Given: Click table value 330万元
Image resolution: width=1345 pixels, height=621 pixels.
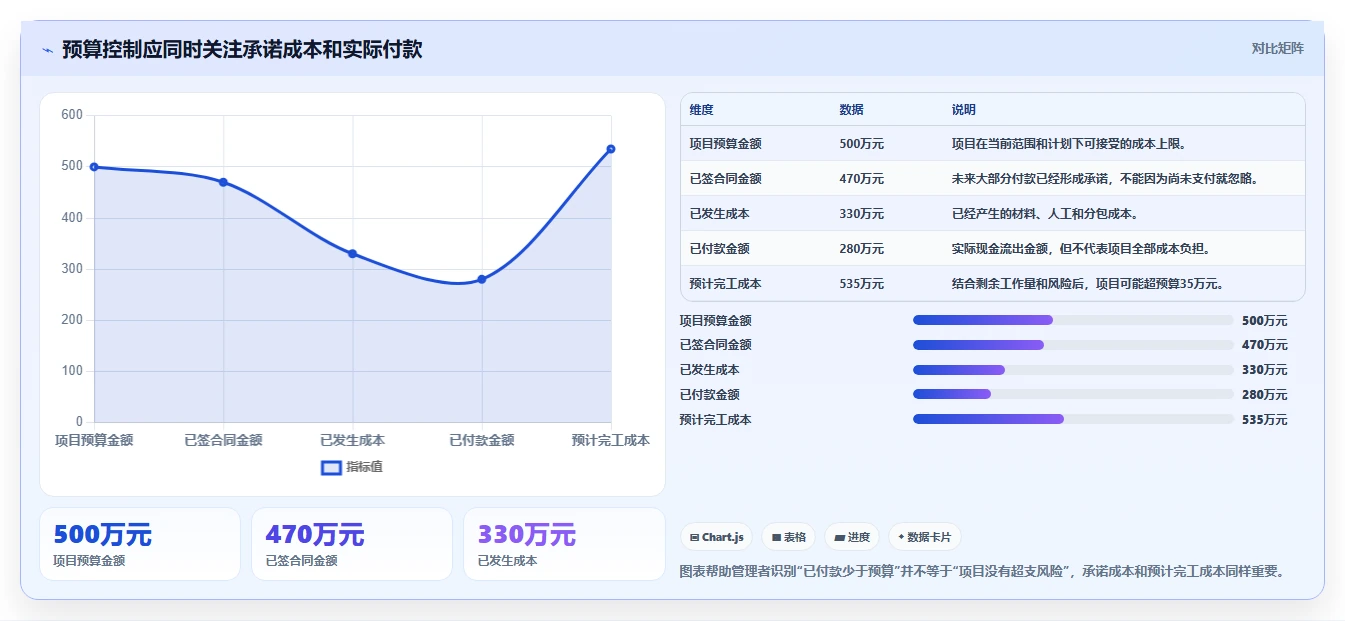Looking at the screenshot, I should tap(862, 214).
